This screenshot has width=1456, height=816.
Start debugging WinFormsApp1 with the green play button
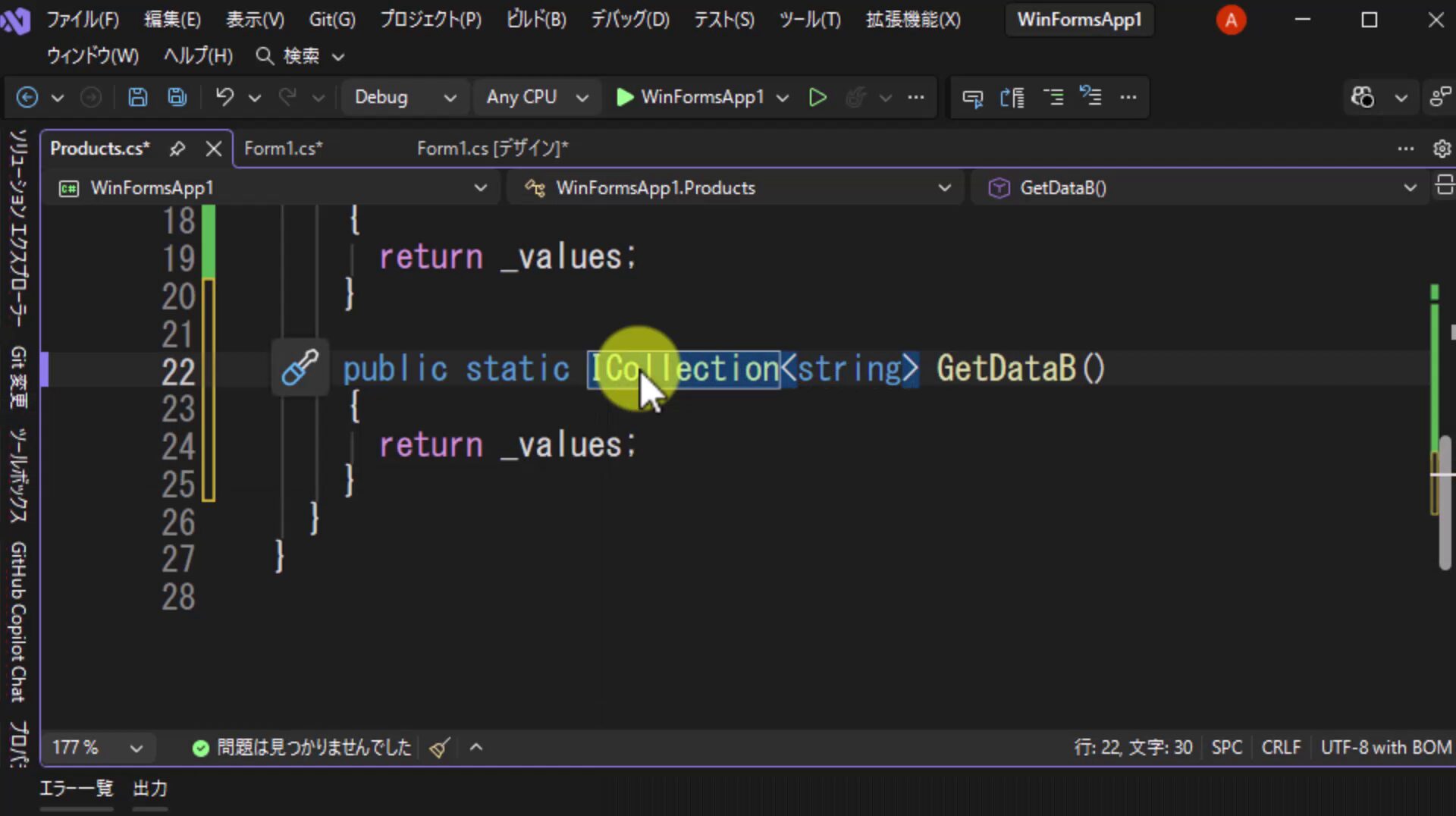(x=625, y=97)
